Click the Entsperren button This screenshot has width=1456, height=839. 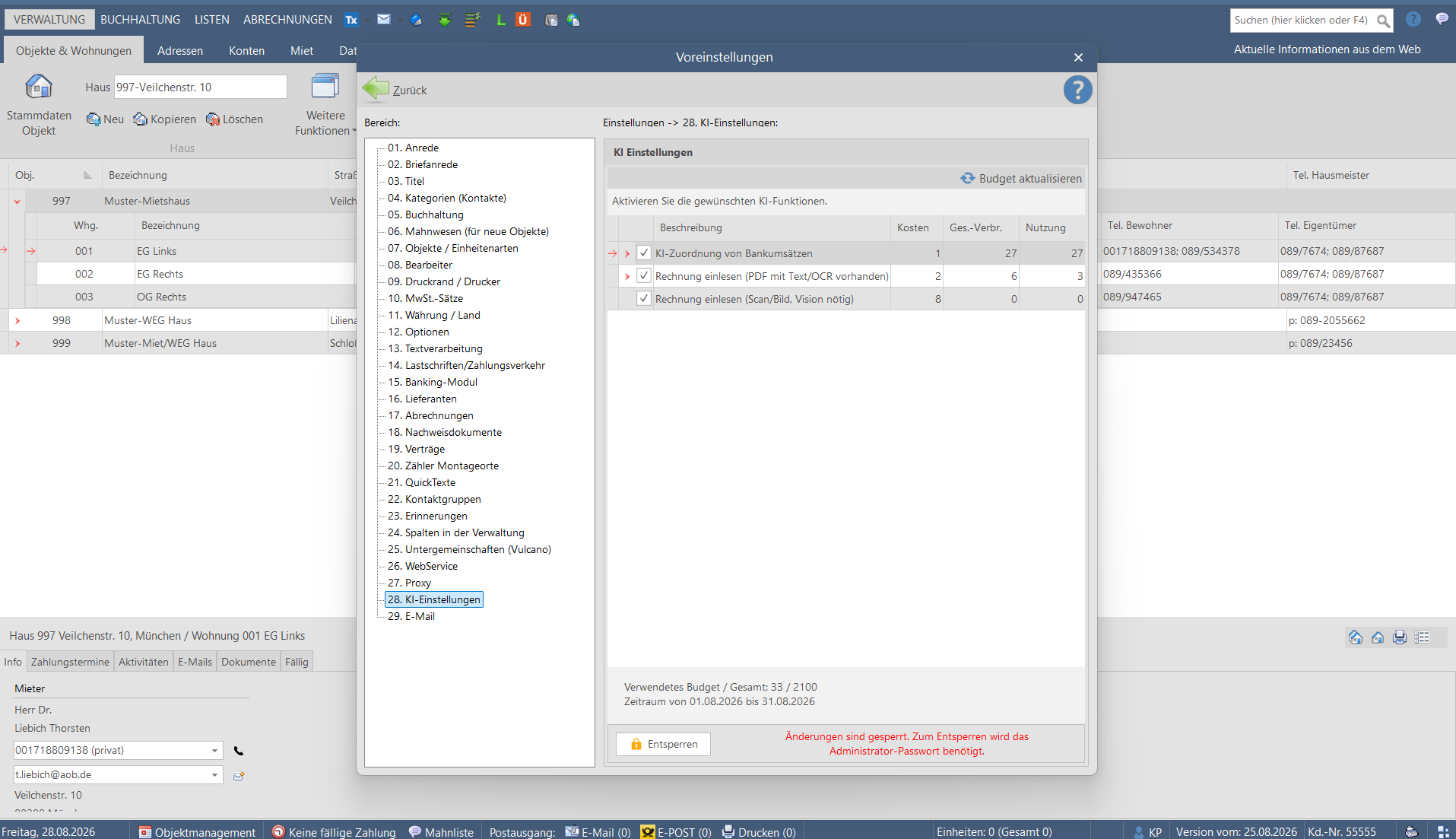click(663, 744)
